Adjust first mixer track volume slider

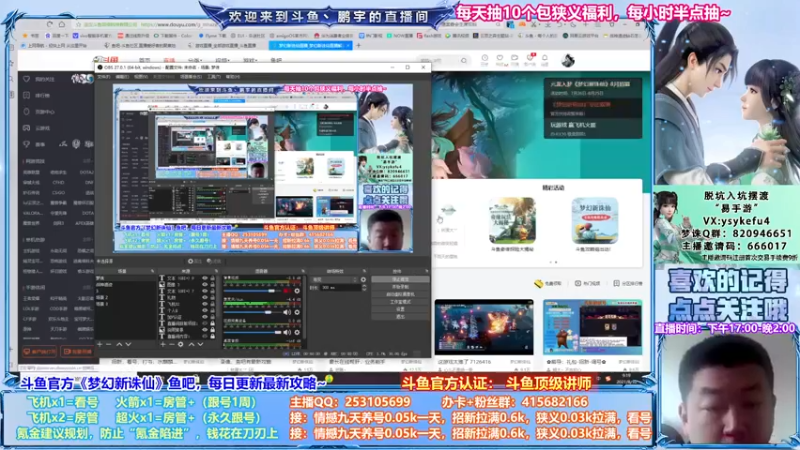coord(252,290)
